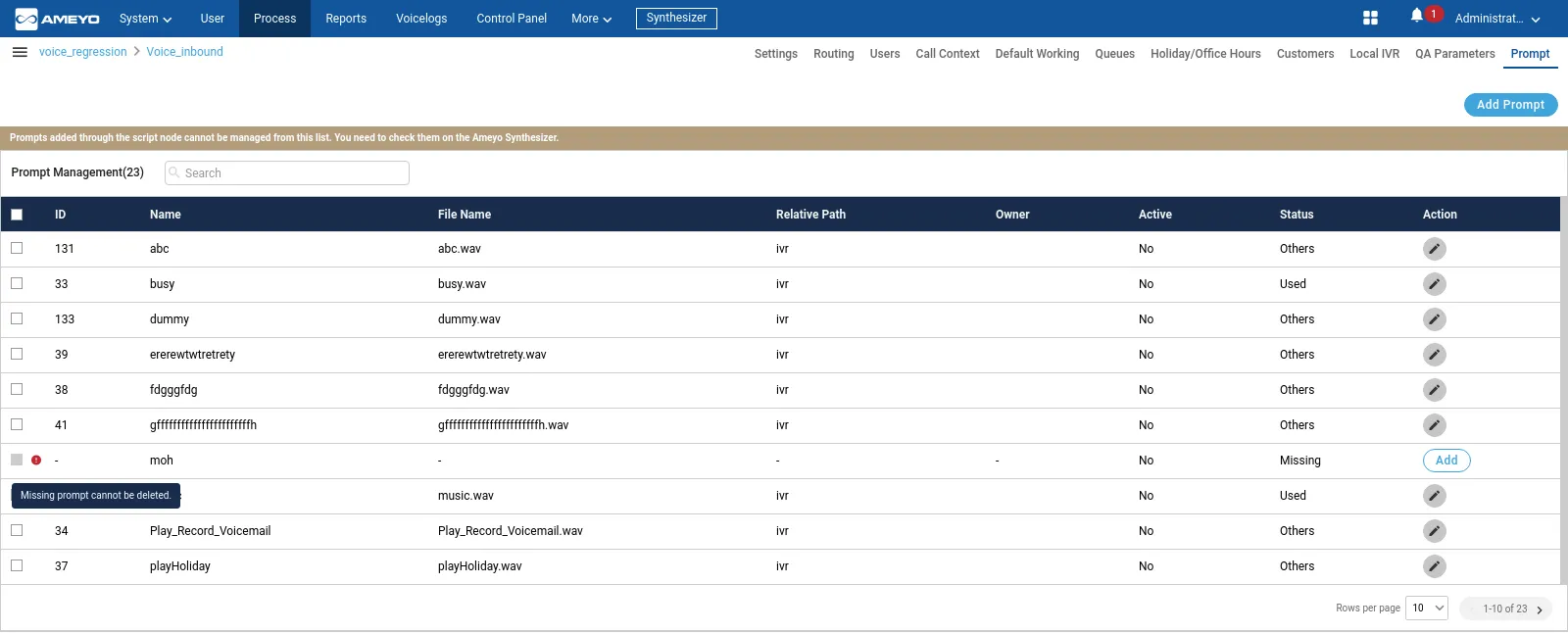
Task: Edit the music.wav prompt pencil icon
Action: click(1434, 496)
